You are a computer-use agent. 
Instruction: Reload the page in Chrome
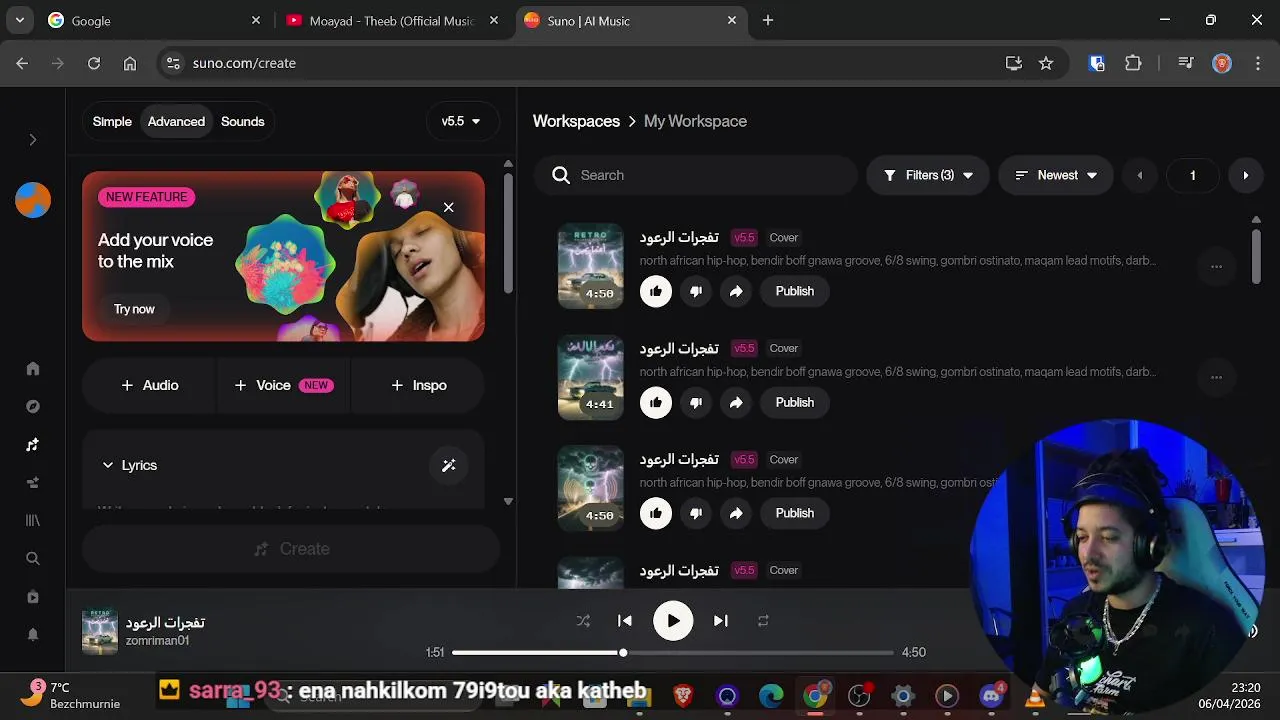94,63
